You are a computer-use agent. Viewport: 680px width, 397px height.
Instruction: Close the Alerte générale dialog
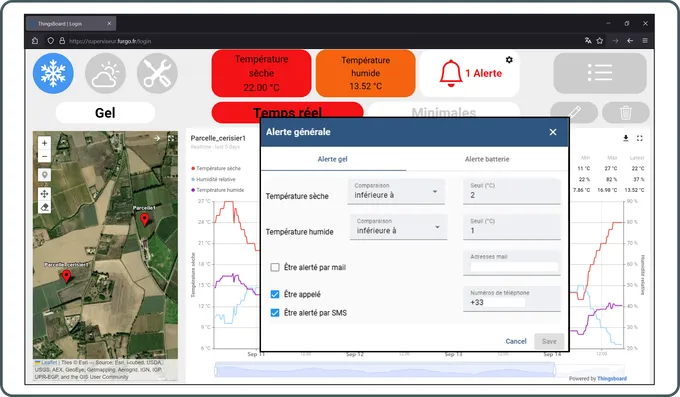click(x=553, y=132)
